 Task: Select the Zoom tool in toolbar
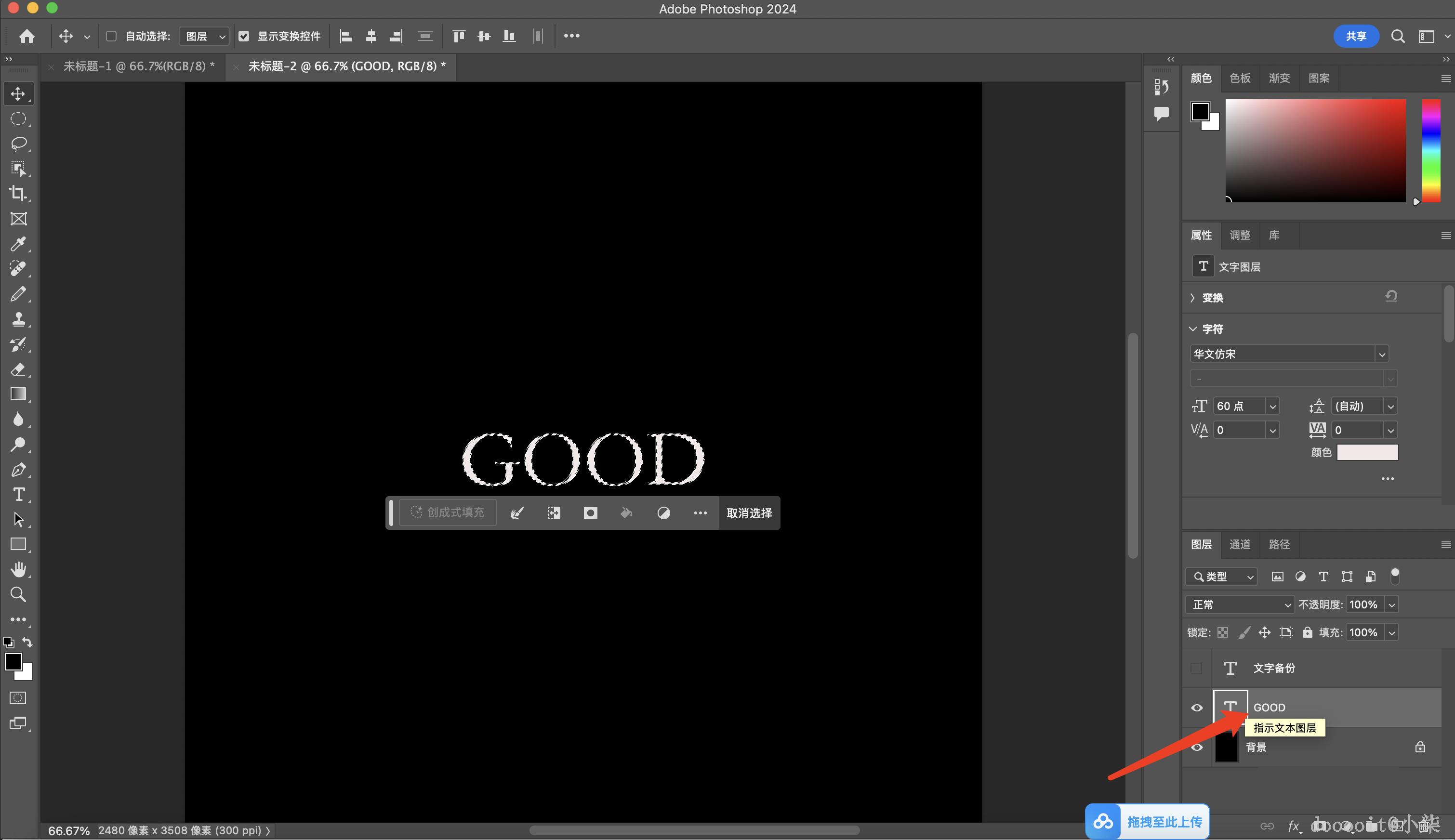(x=18, y=594)
